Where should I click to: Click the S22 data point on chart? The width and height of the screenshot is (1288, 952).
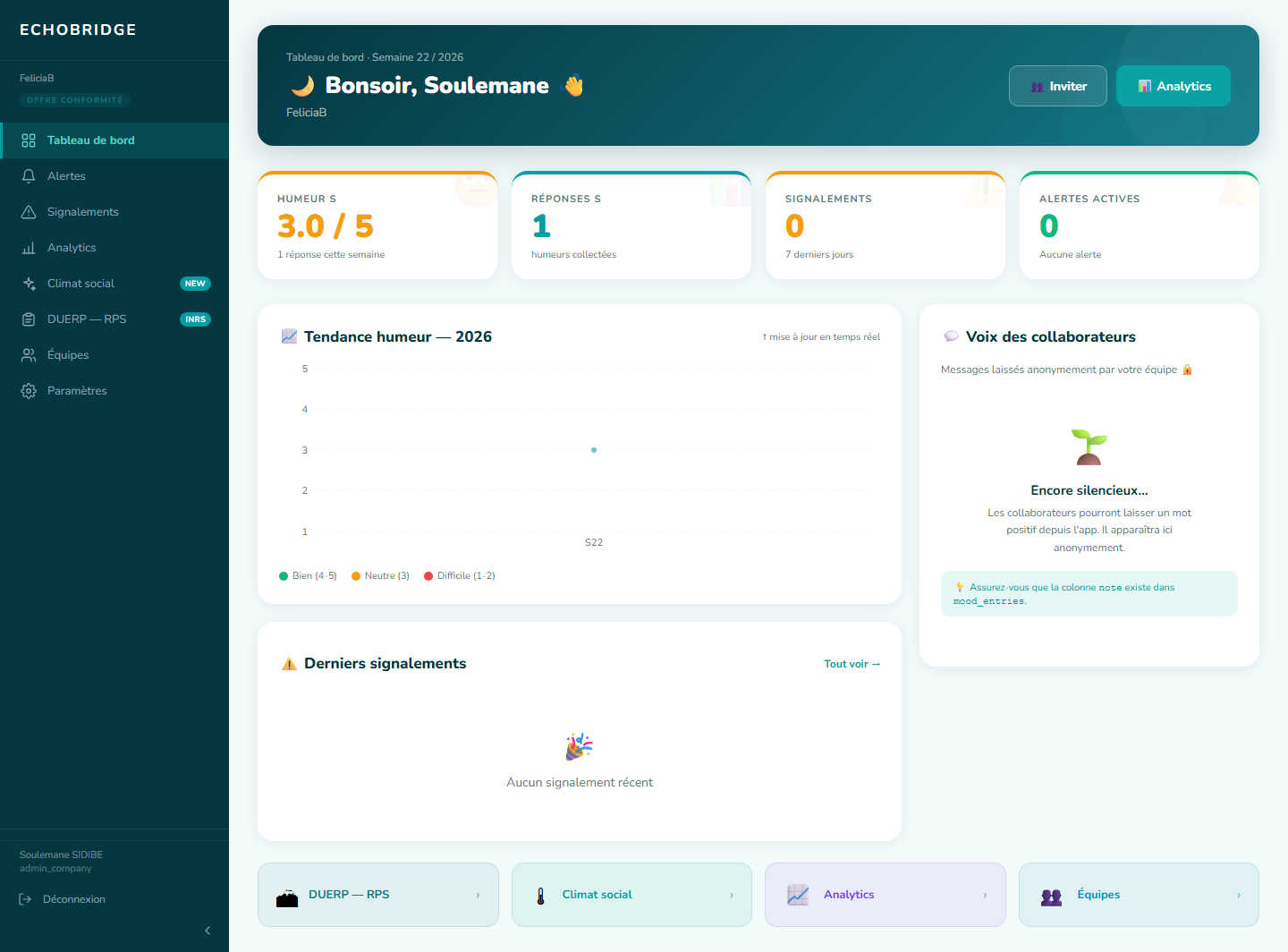coord(594,450)
